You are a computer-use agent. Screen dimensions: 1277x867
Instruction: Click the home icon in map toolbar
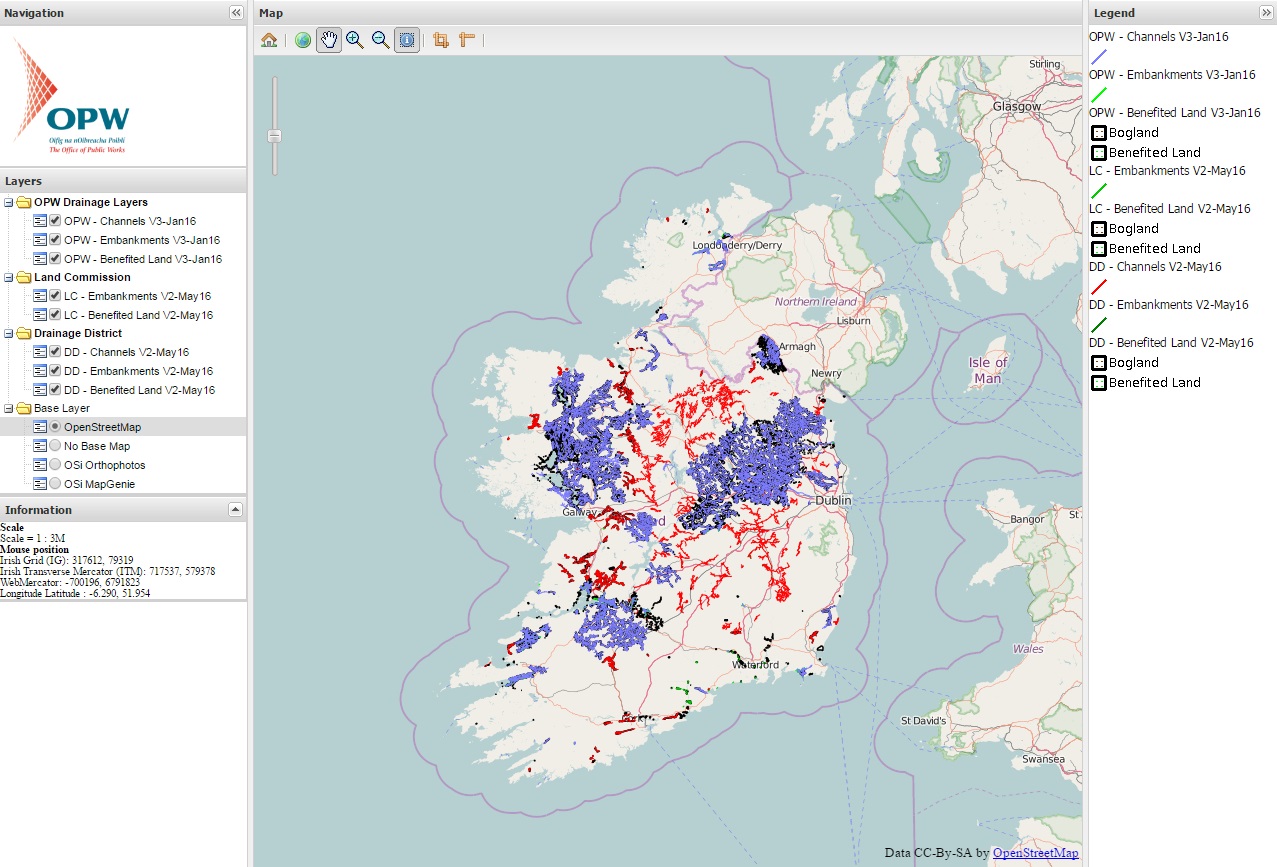269,40
